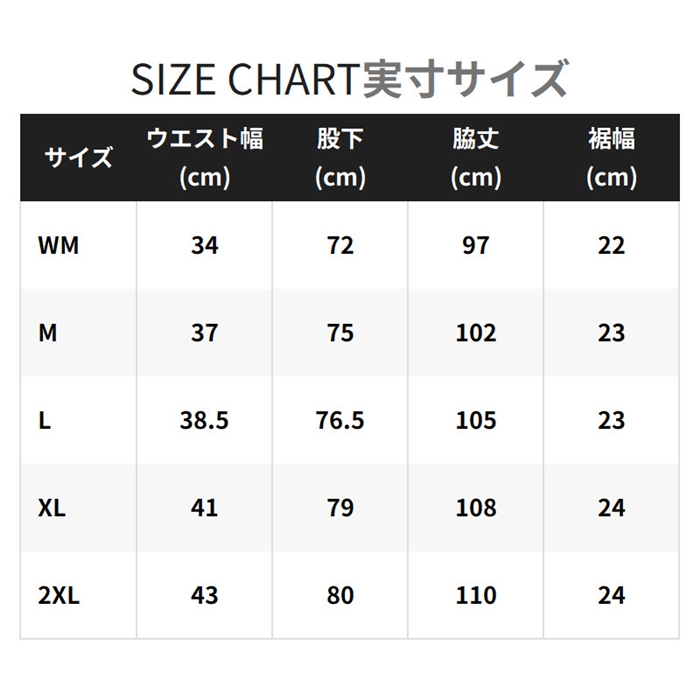This screenshot has width=700, height=700.
Task: Click the SIZE CHART実寸サイズ title
Action: 350,79
